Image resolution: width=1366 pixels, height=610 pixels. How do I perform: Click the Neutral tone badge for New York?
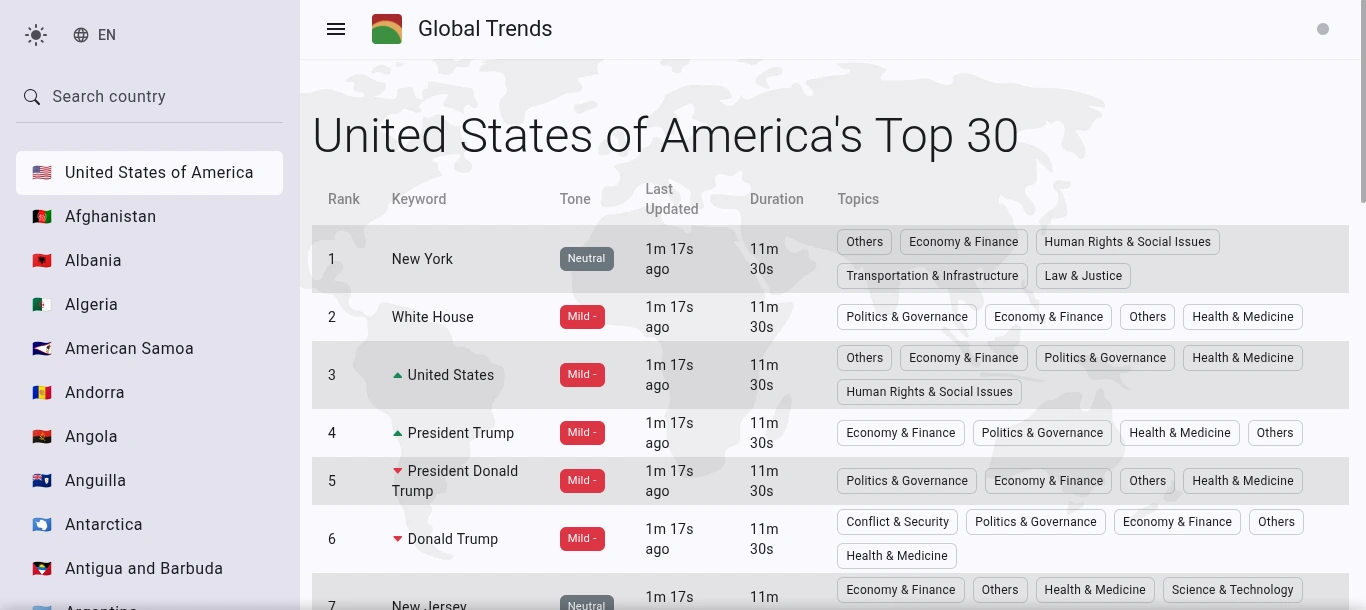587,259
